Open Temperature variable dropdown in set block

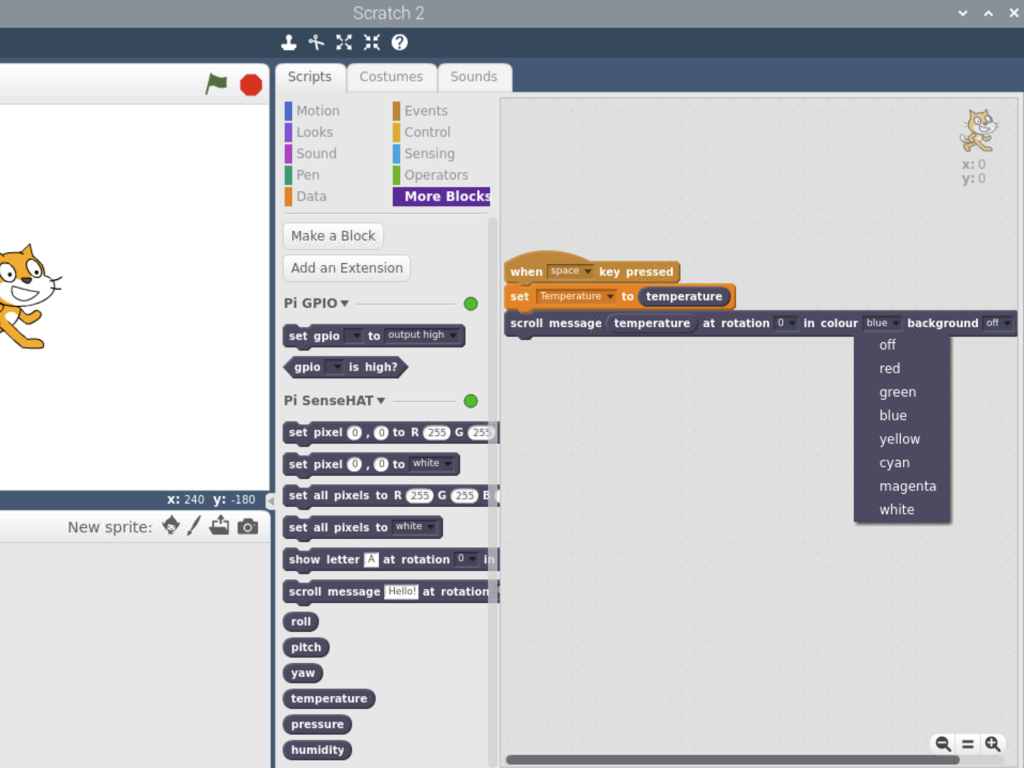[x=575, y=296]
